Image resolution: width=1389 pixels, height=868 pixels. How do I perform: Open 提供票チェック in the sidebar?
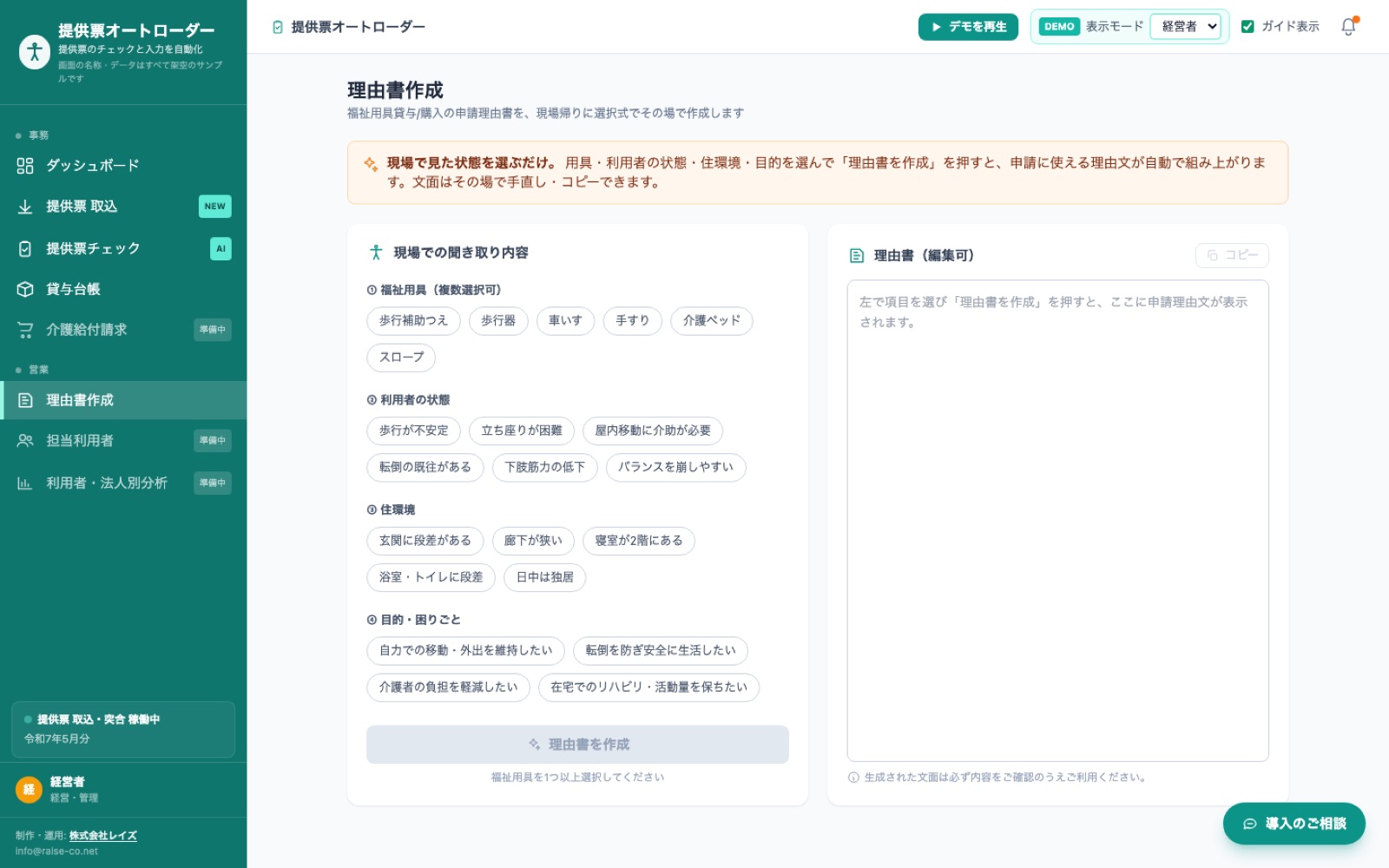123,249
